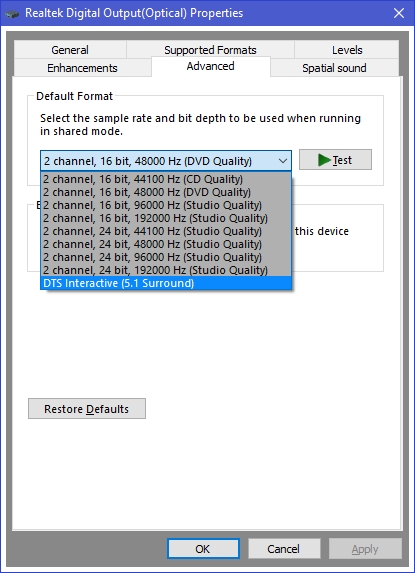Open the Enhancements tab

pos(82,68)
